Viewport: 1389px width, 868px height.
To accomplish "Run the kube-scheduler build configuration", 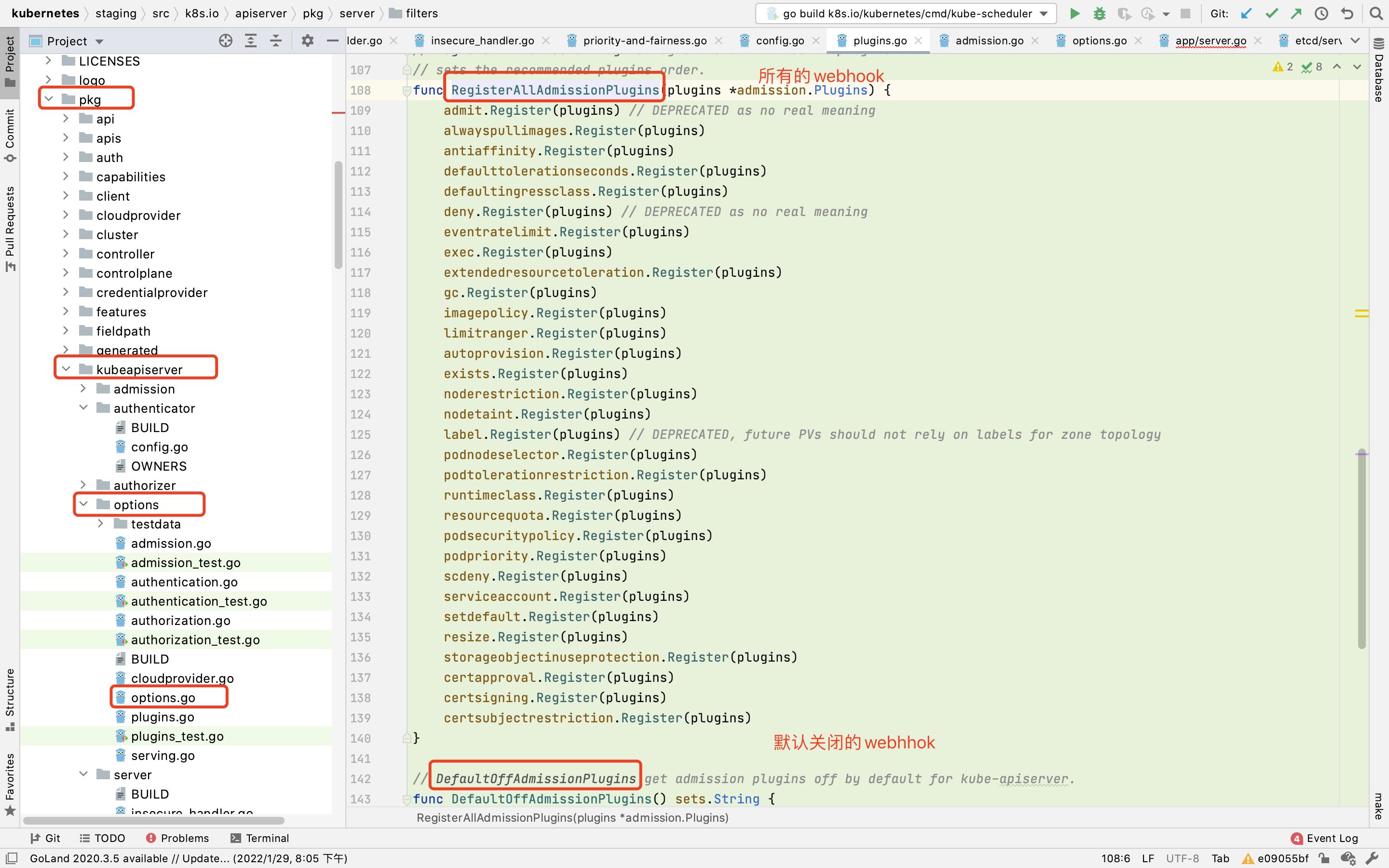I will click(x=1075, y=13).
